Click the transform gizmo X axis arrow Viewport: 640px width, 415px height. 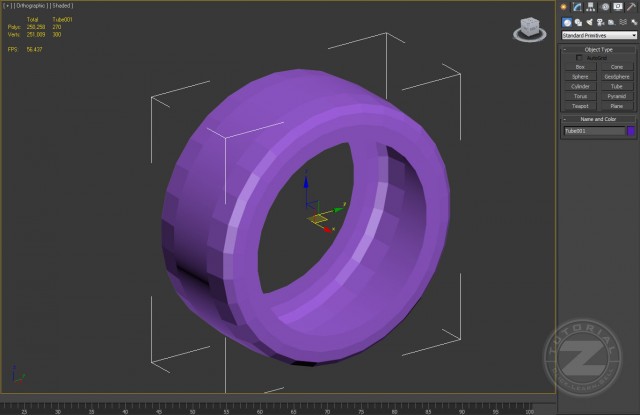point(327,230)
